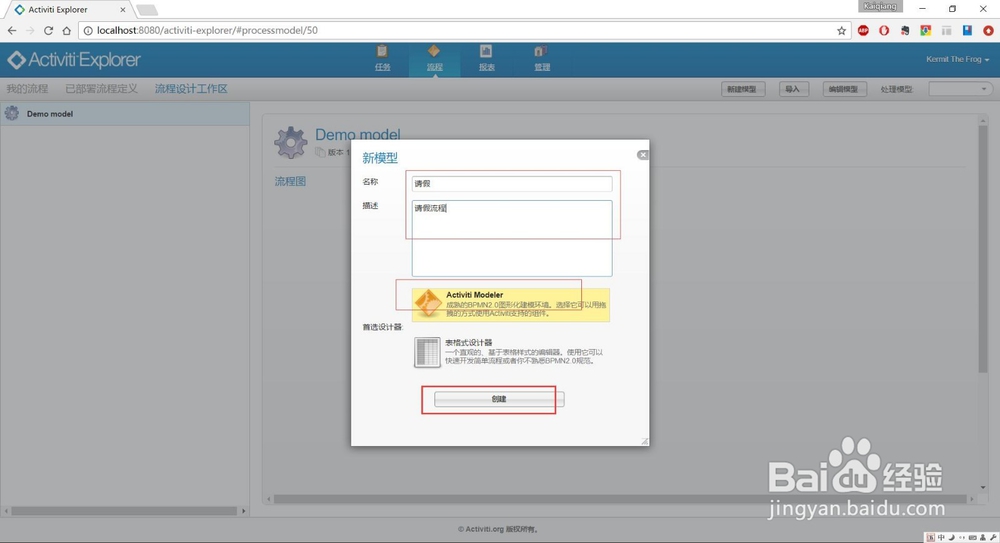Click the ABP adblock extension icon
The height and width of the screenshot is (543, 1000).
point(863,30)
